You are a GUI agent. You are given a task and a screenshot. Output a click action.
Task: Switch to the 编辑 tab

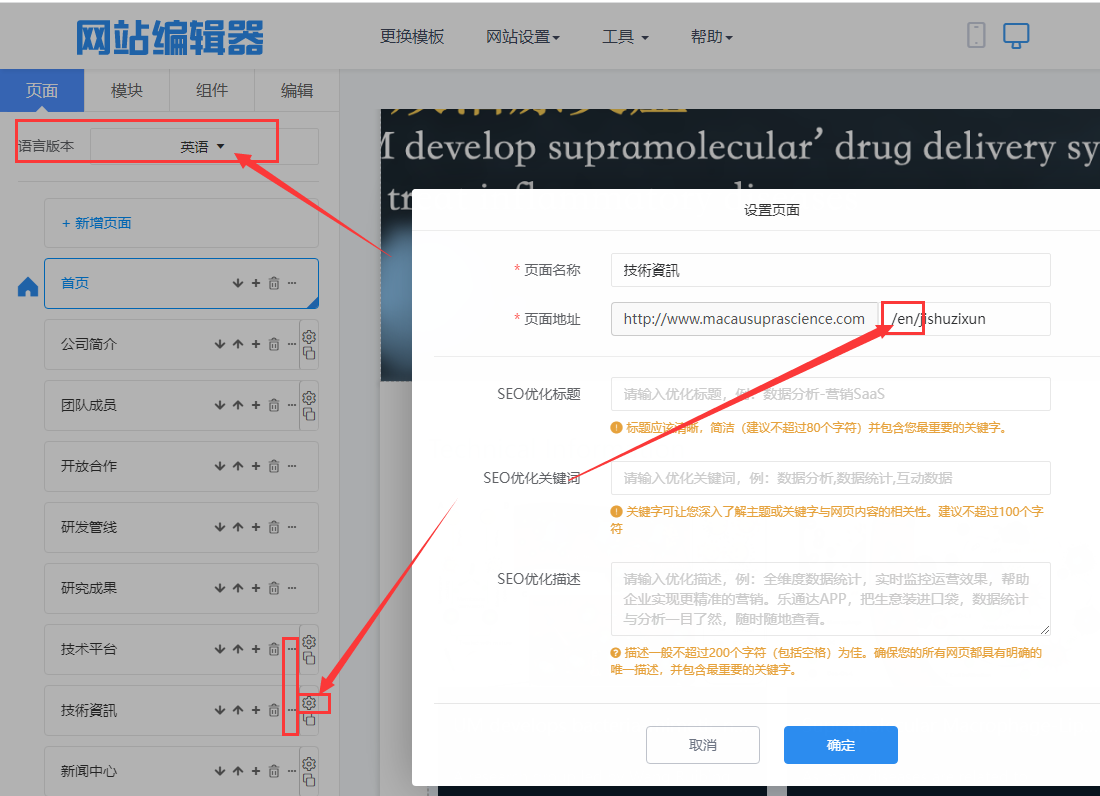click(297, 90)
